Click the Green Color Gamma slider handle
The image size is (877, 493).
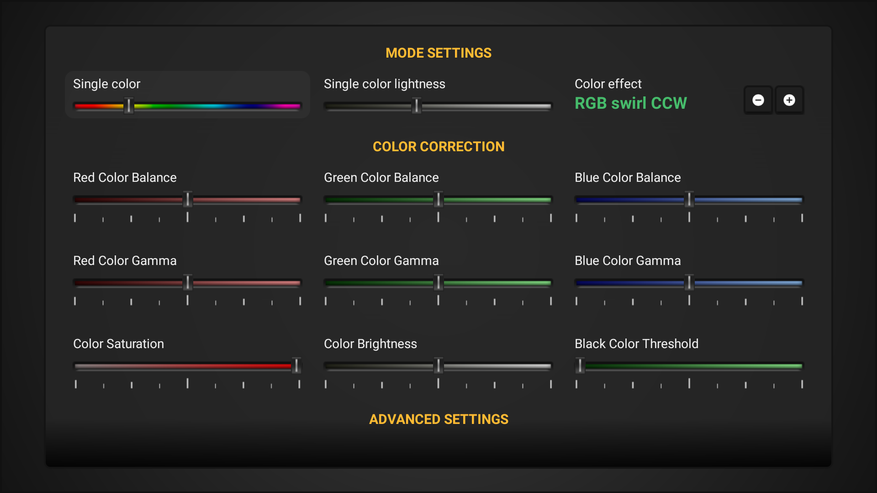point(438,283)
